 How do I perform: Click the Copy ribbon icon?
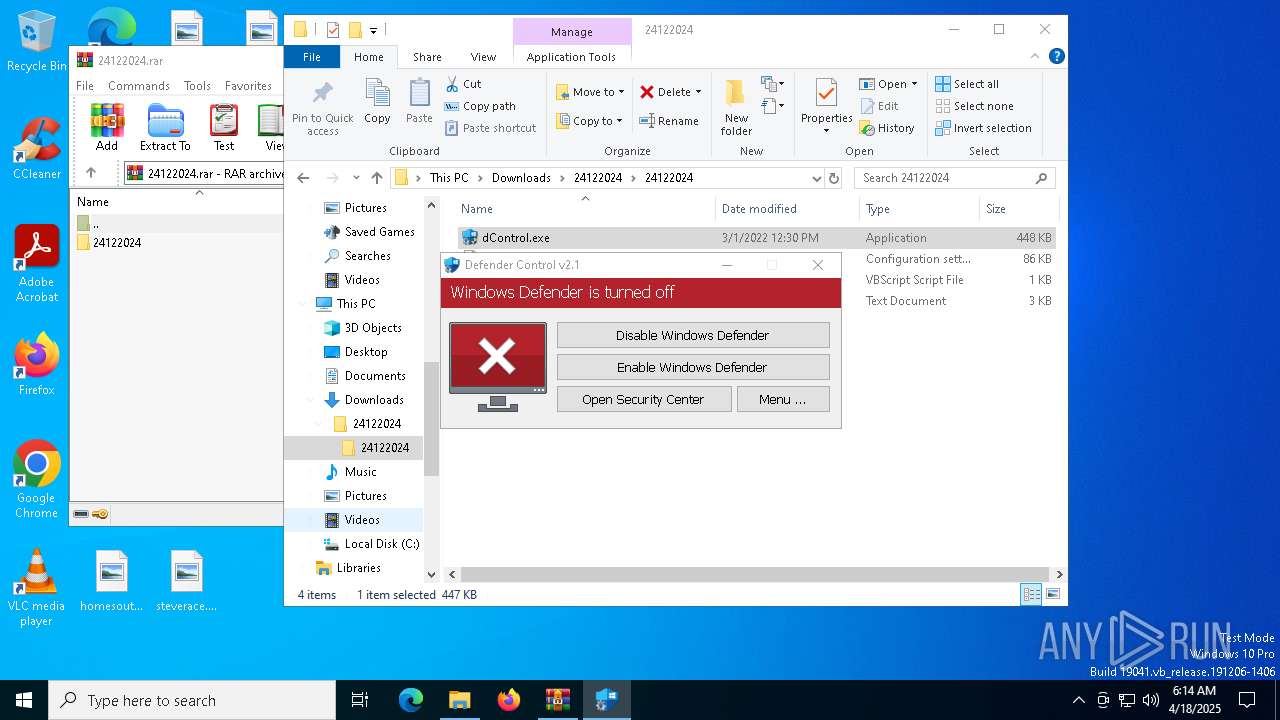click(377, 101)
